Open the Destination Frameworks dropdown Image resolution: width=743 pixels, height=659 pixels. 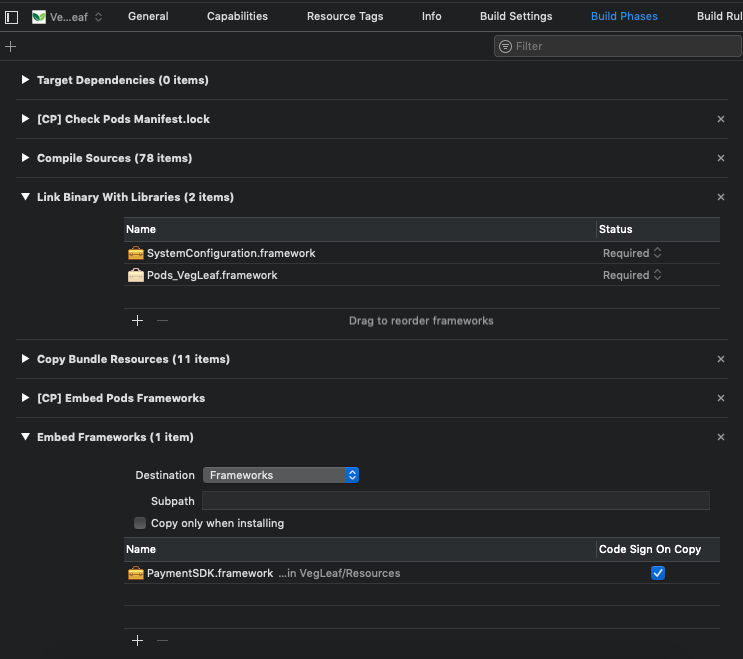(x=281, y=475)
